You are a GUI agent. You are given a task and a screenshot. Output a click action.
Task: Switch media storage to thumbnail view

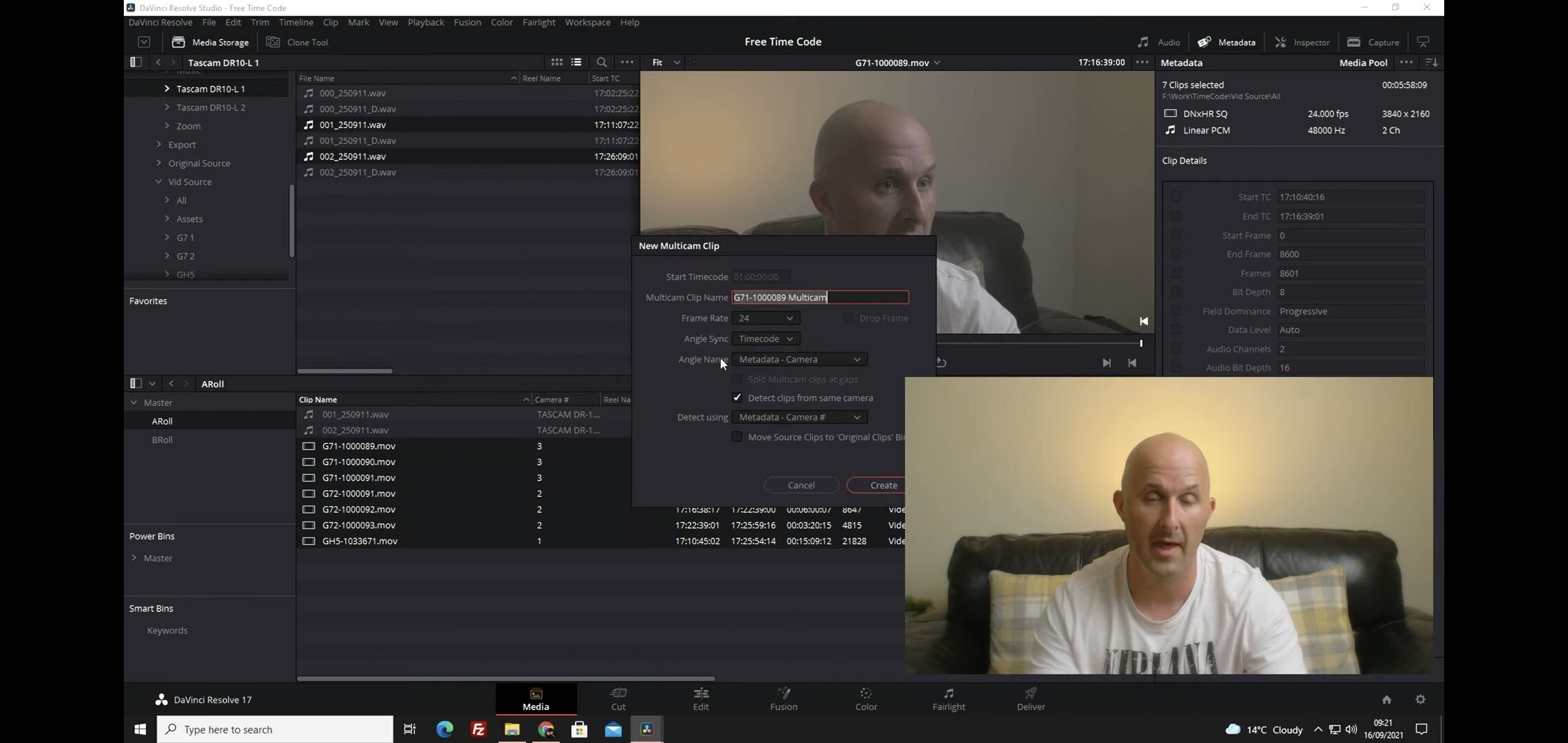[x=557, y=62]
